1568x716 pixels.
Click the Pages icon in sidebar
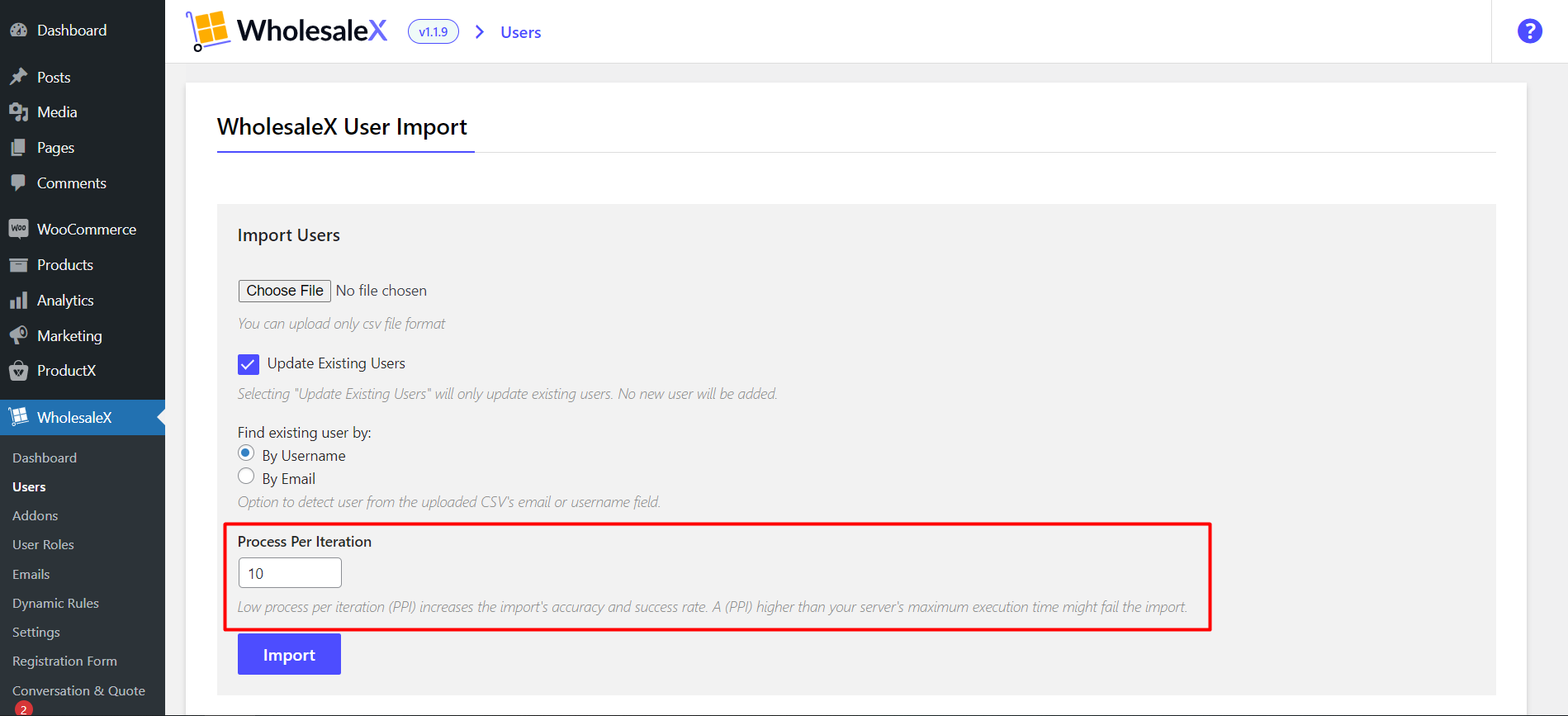[18, 148]
